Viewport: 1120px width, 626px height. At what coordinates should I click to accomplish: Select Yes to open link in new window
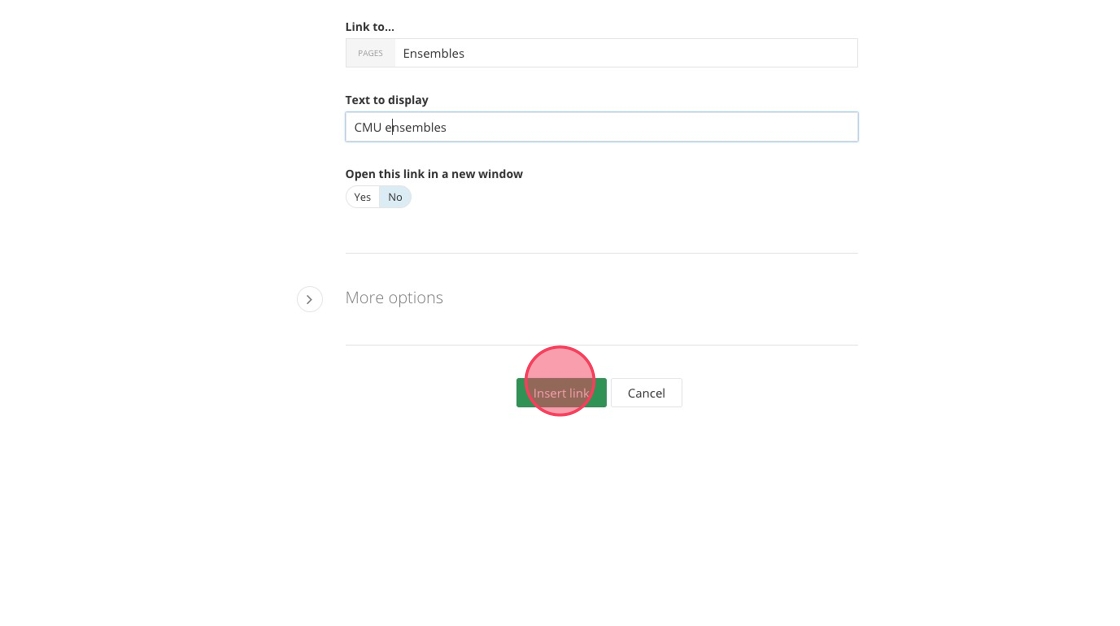pyautogui.click(x=362, y=197)
